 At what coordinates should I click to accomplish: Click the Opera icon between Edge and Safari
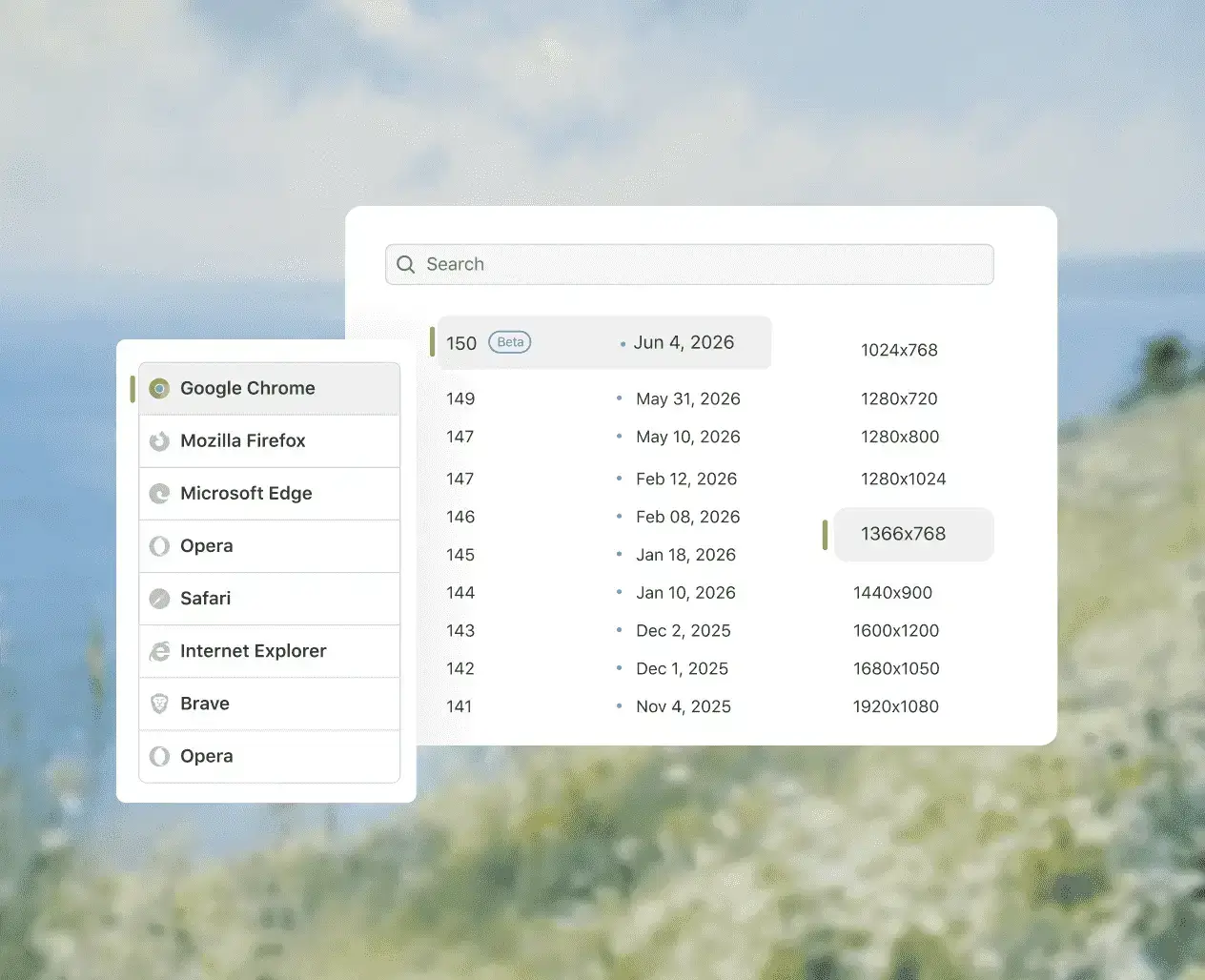pos(159,546)
